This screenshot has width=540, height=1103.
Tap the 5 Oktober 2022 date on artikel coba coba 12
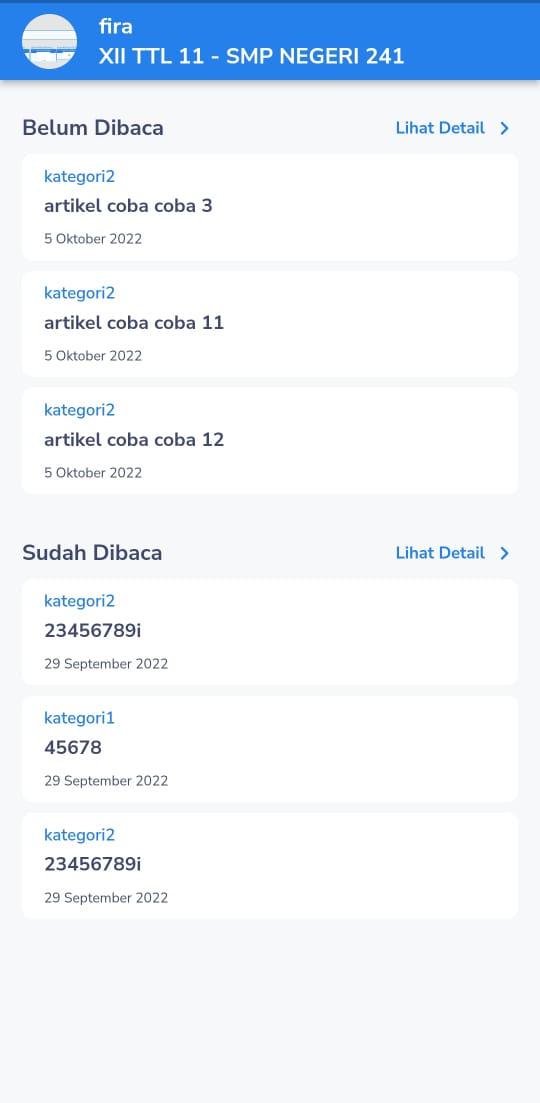click(93, 473)
